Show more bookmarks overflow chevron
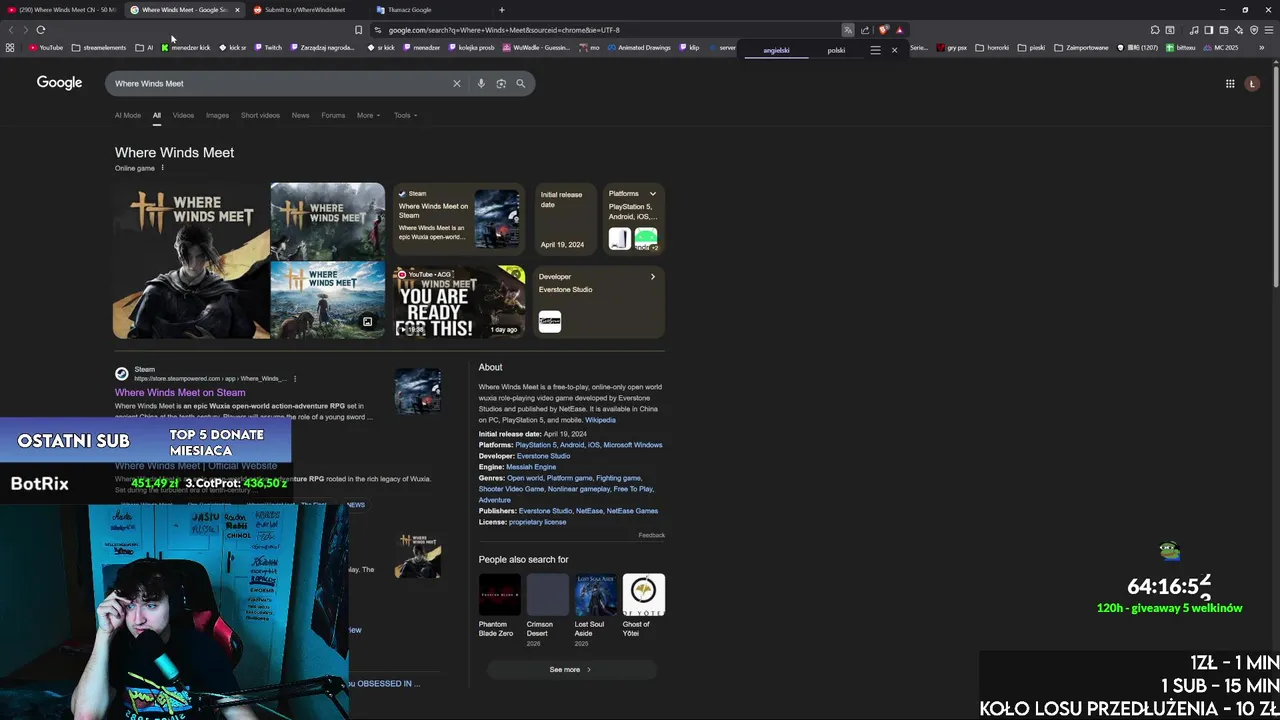Viewport: 1280px width, 720px height. 1261,48
